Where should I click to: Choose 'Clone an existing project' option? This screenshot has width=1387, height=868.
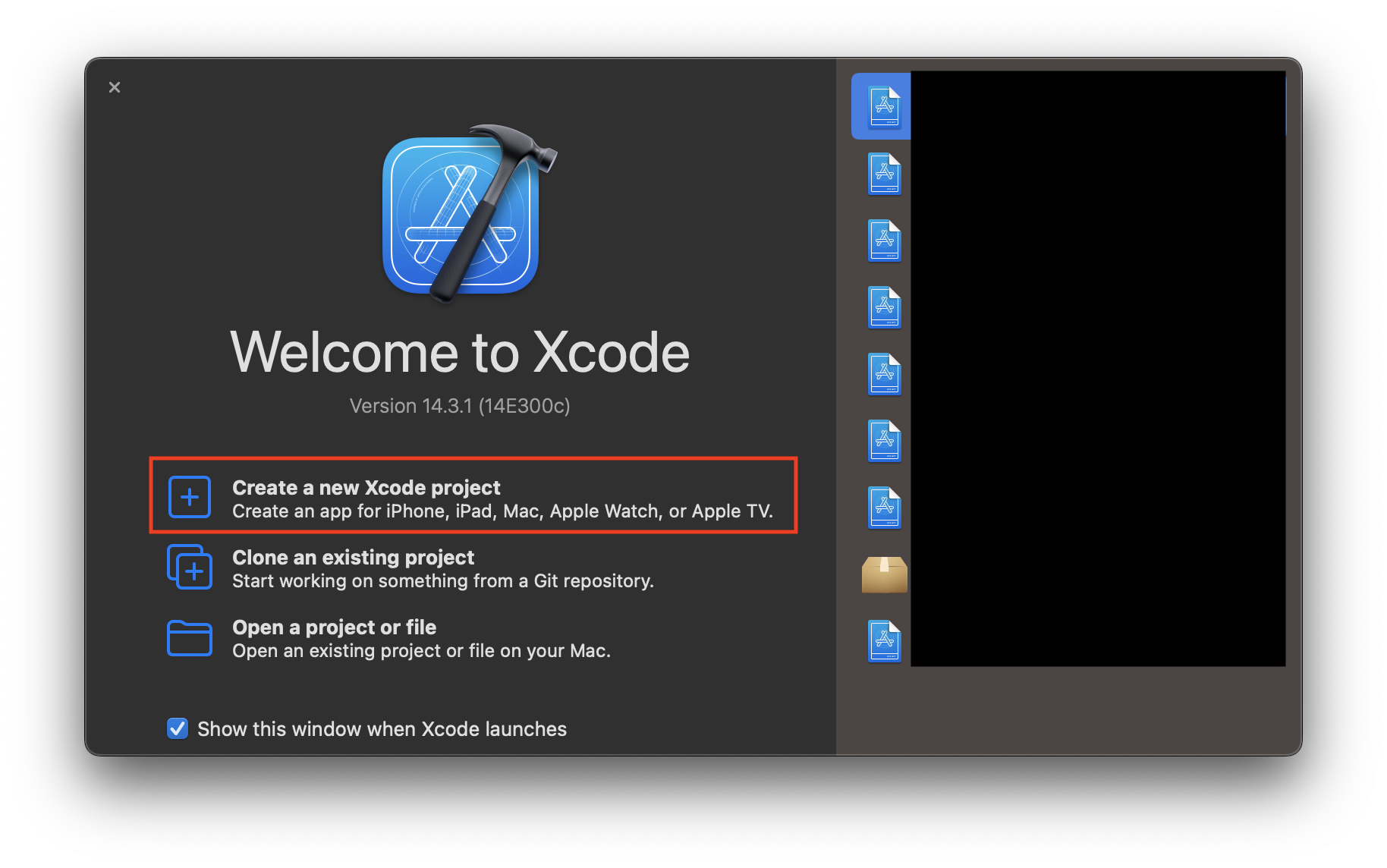[x=353, y=557]
